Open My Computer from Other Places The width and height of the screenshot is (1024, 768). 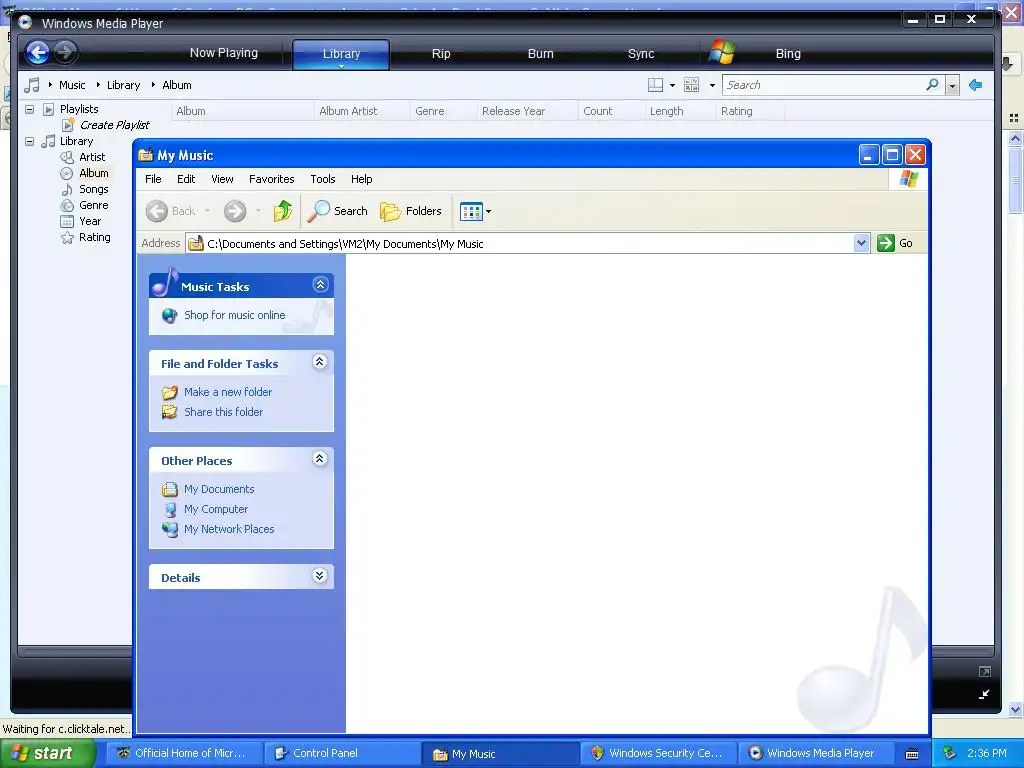click(216, 509)
